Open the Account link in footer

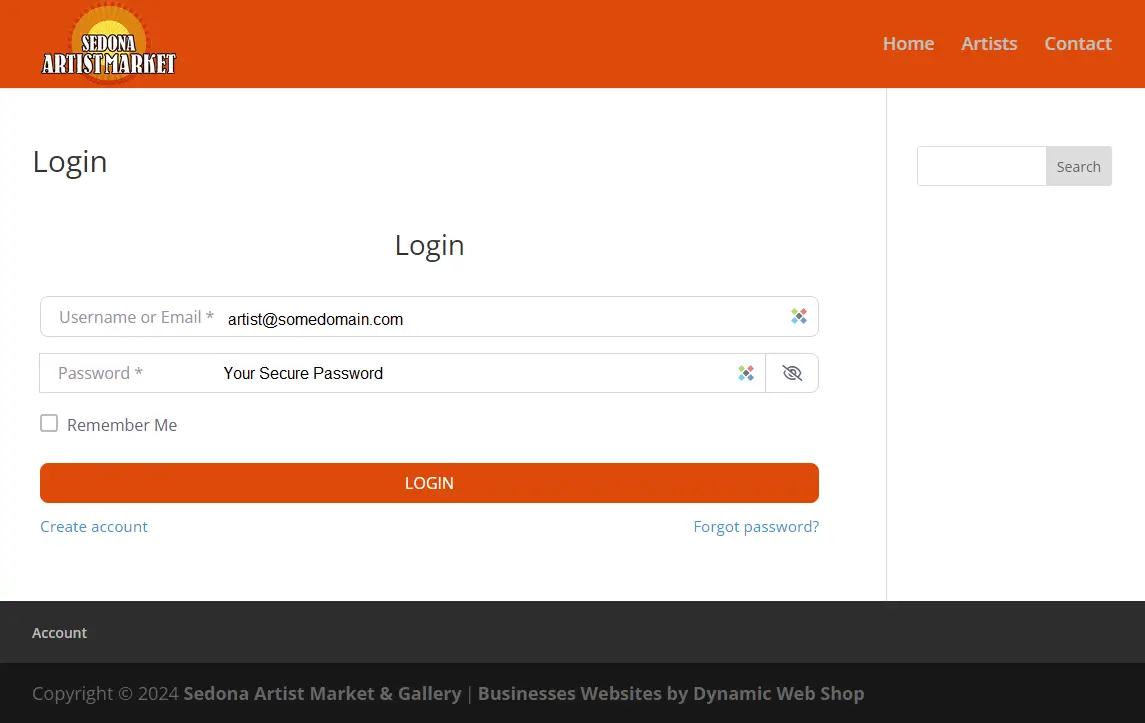(x=60, y=633)
